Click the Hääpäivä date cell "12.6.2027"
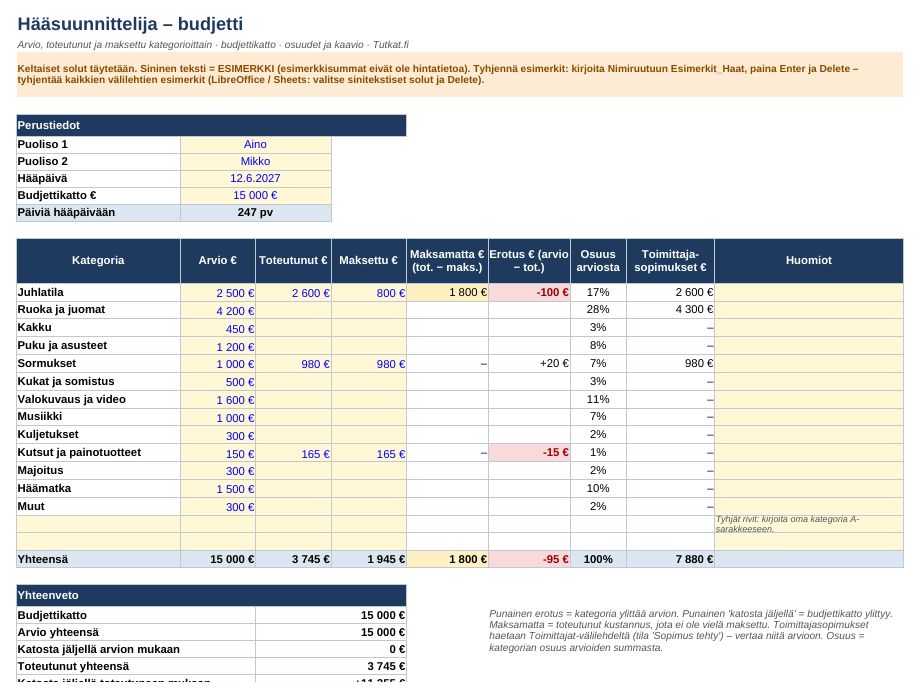This screenshot has height=698, width=920. click(255, 178)
